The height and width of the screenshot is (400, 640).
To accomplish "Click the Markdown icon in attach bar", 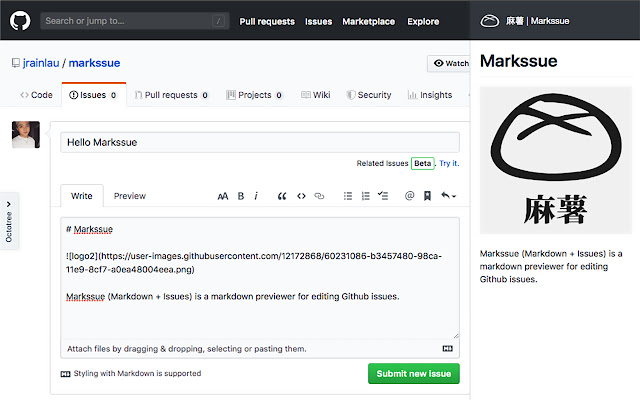I will 447,349.
